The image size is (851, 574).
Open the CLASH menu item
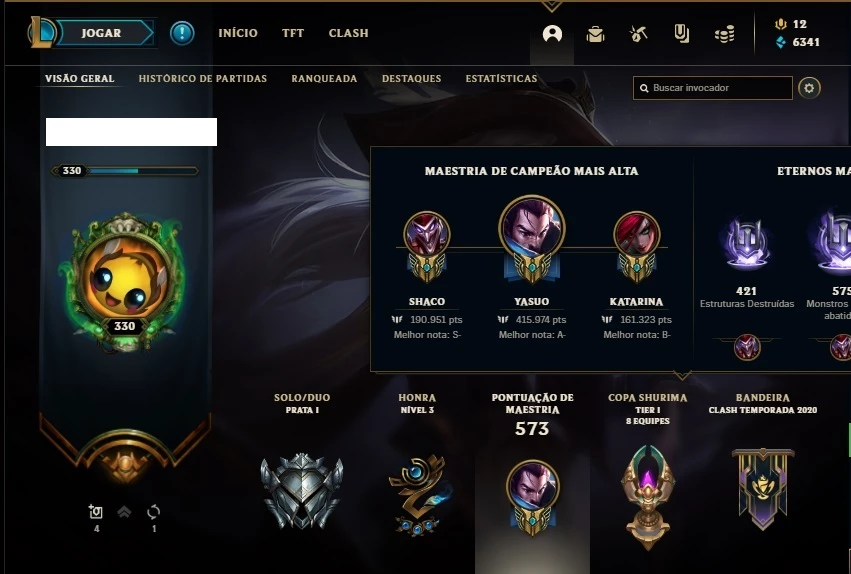[x=348, y=33]
